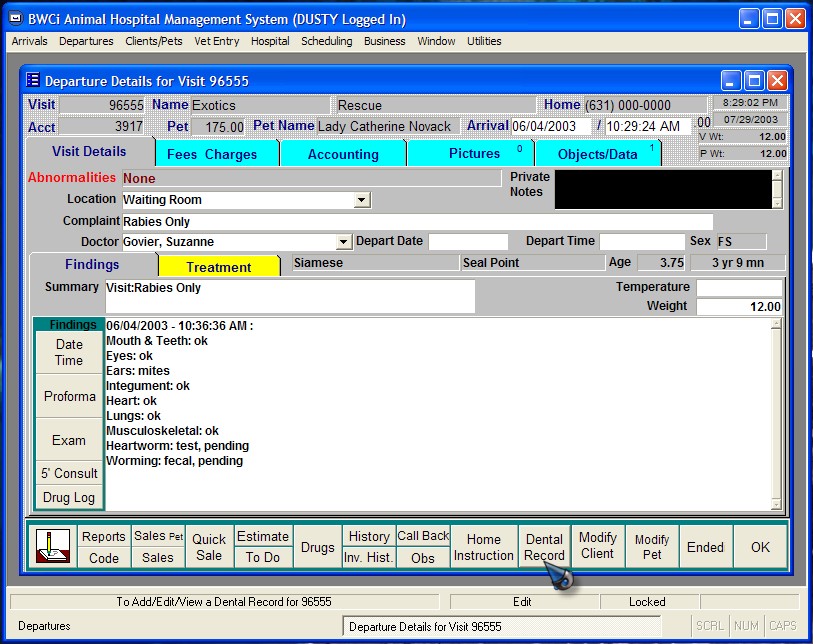
Task: Open the Clients/Pets menu
Action: (x=153, y=41)
